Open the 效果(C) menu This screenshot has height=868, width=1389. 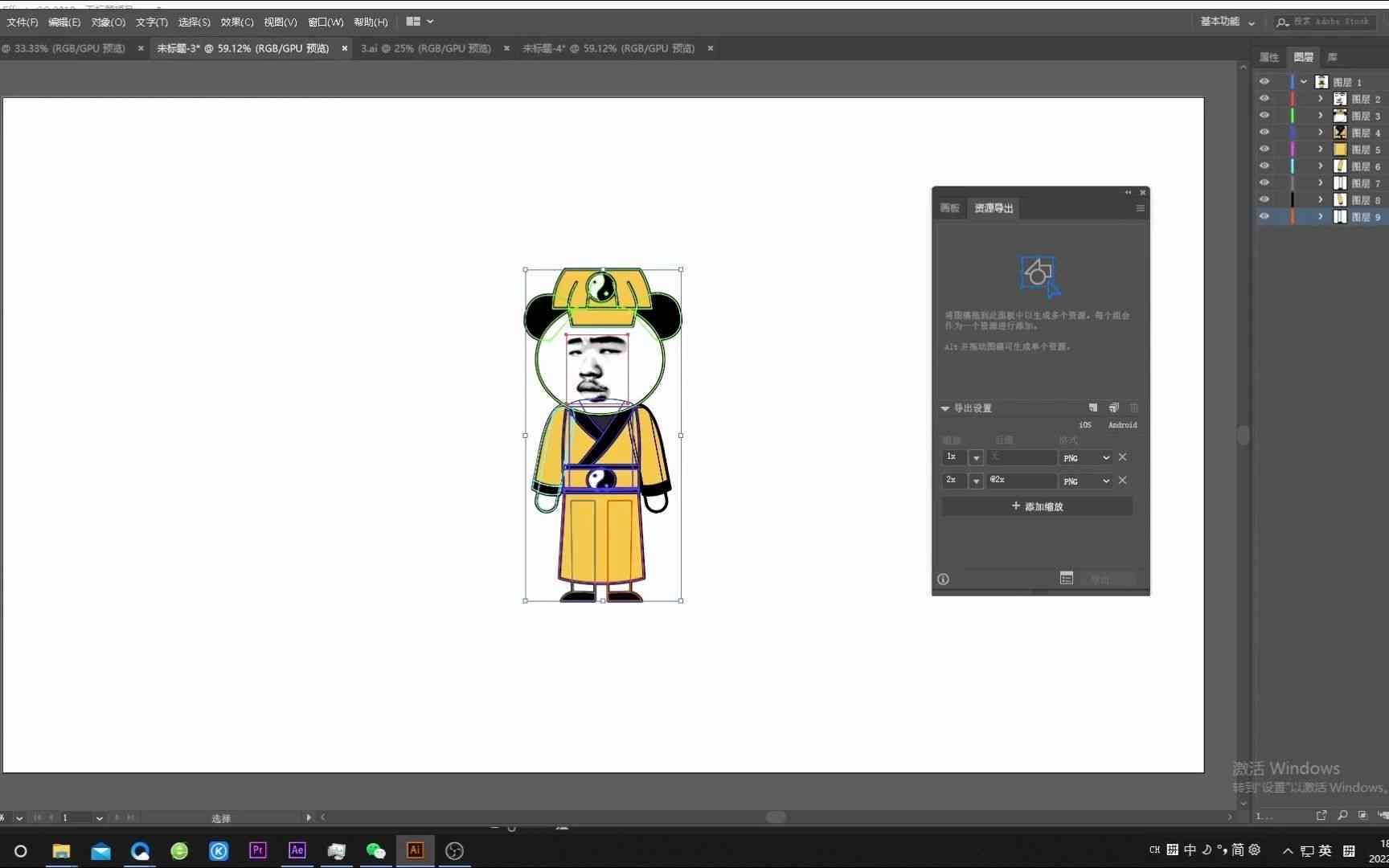click(237, 22)
